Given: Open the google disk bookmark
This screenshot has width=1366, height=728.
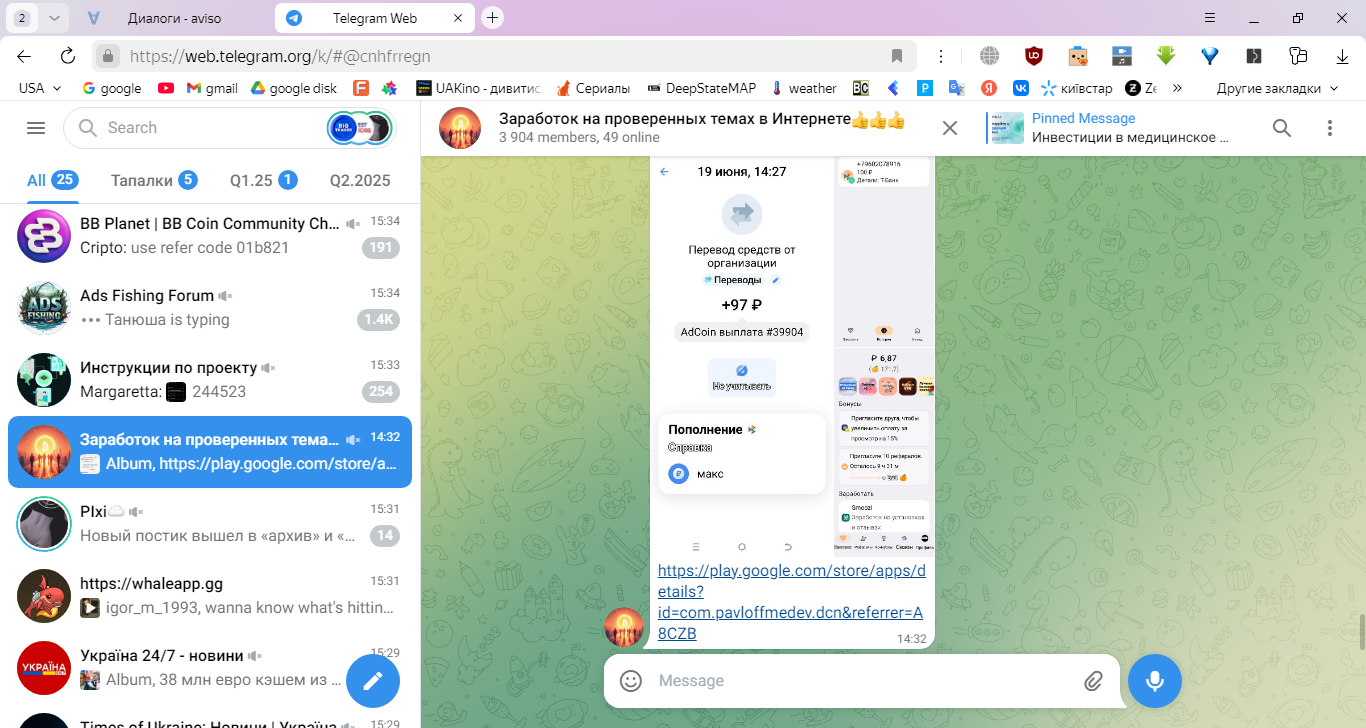Looking at the screenshot, I should click(x=293, y=88).
